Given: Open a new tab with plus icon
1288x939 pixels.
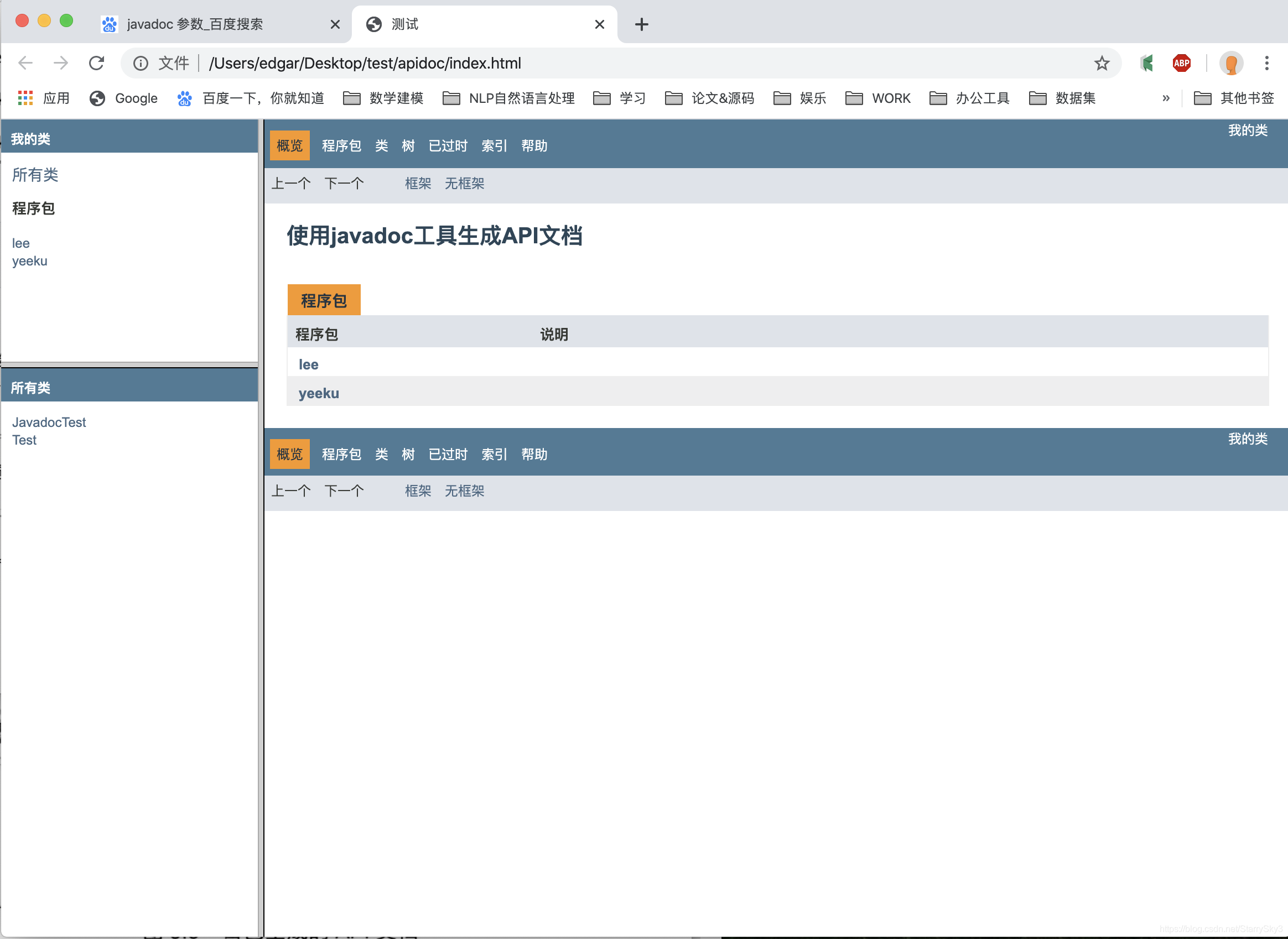Looking at the screenshot, I should coord(641,24).
